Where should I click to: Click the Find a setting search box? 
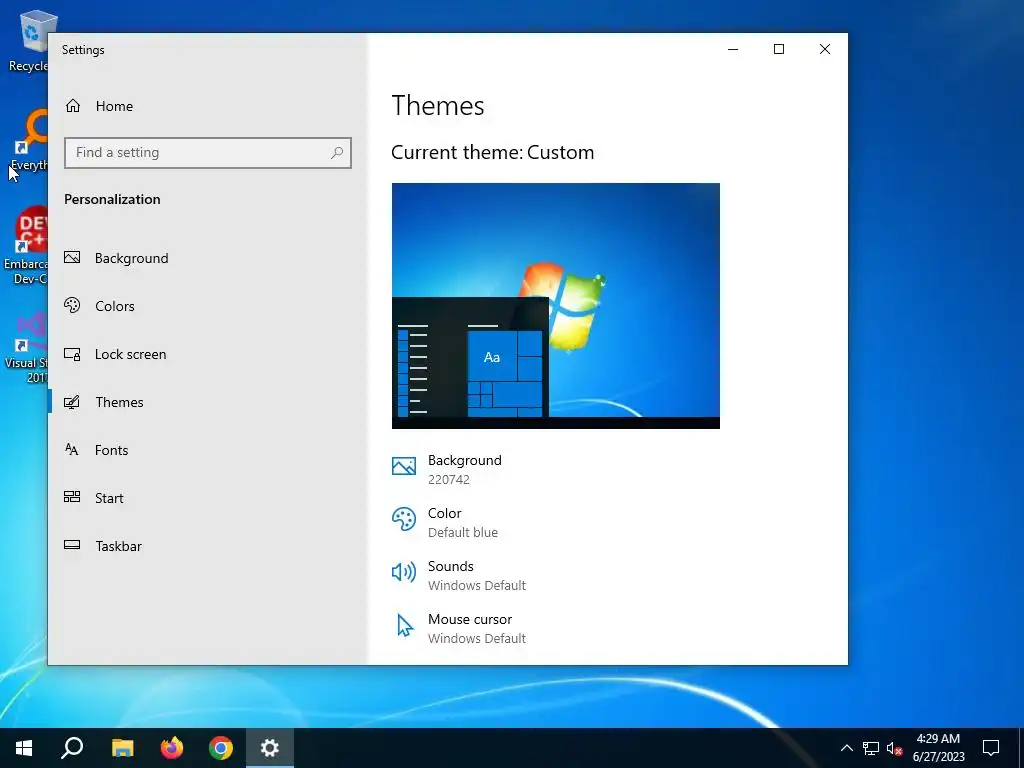coord(208,153)
